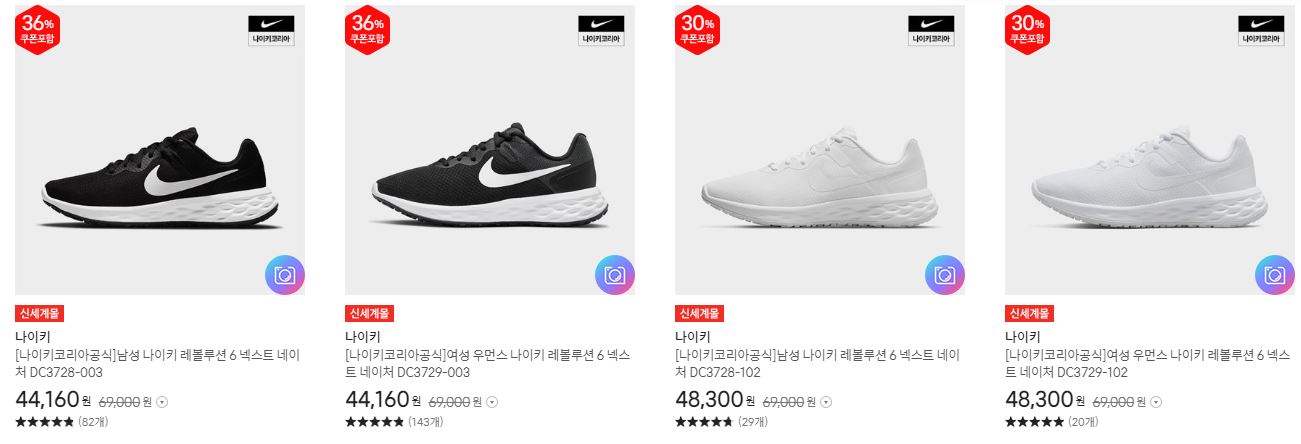Expand the price details arrow for DC3729-102
The image size is (1301, 444).
coord(1156,402)
